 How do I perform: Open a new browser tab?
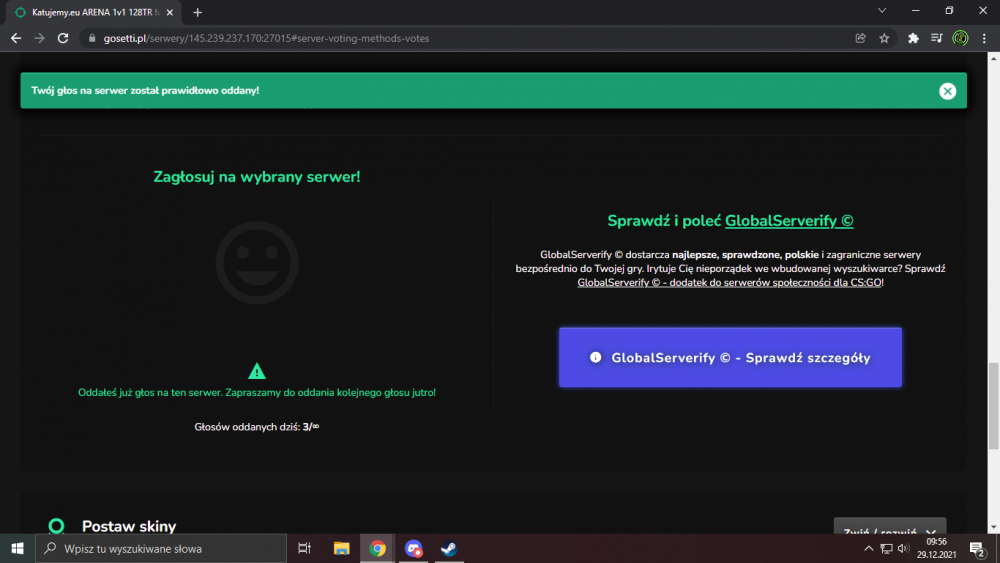coord(198,12)
